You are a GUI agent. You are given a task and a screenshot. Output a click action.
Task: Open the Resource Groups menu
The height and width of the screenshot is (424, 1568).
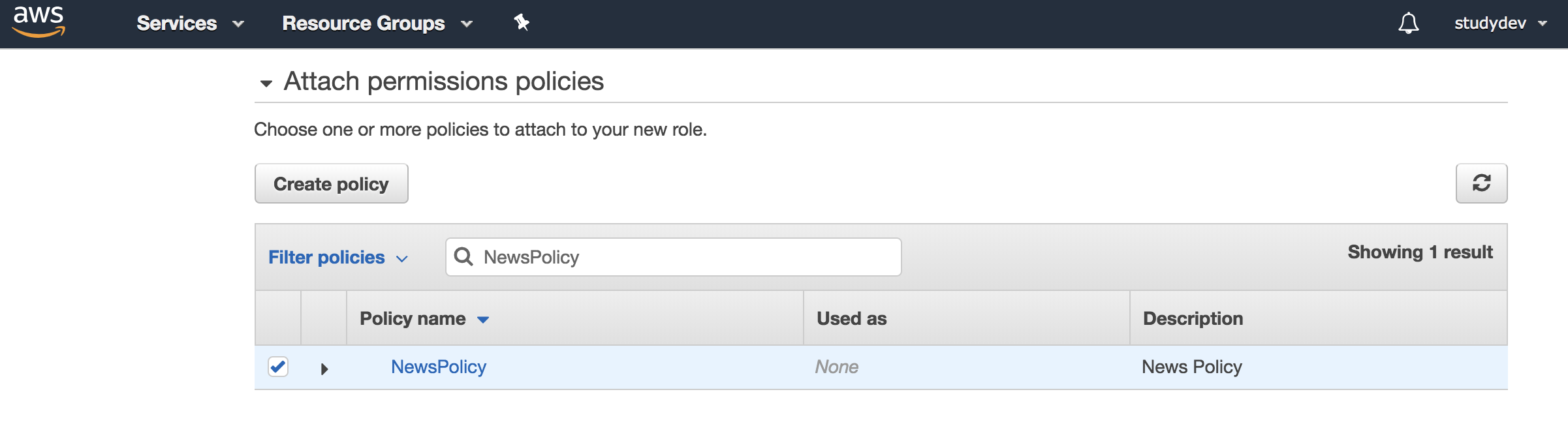click(377, 23)
